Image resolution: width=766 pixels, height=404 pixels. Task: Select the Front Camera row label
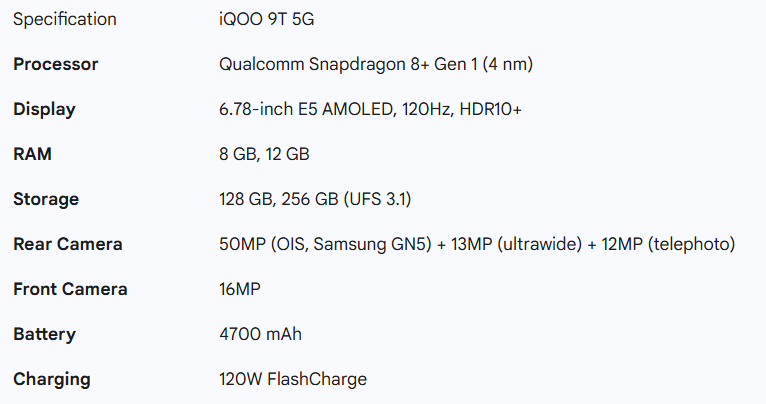[x=70, y=289]
